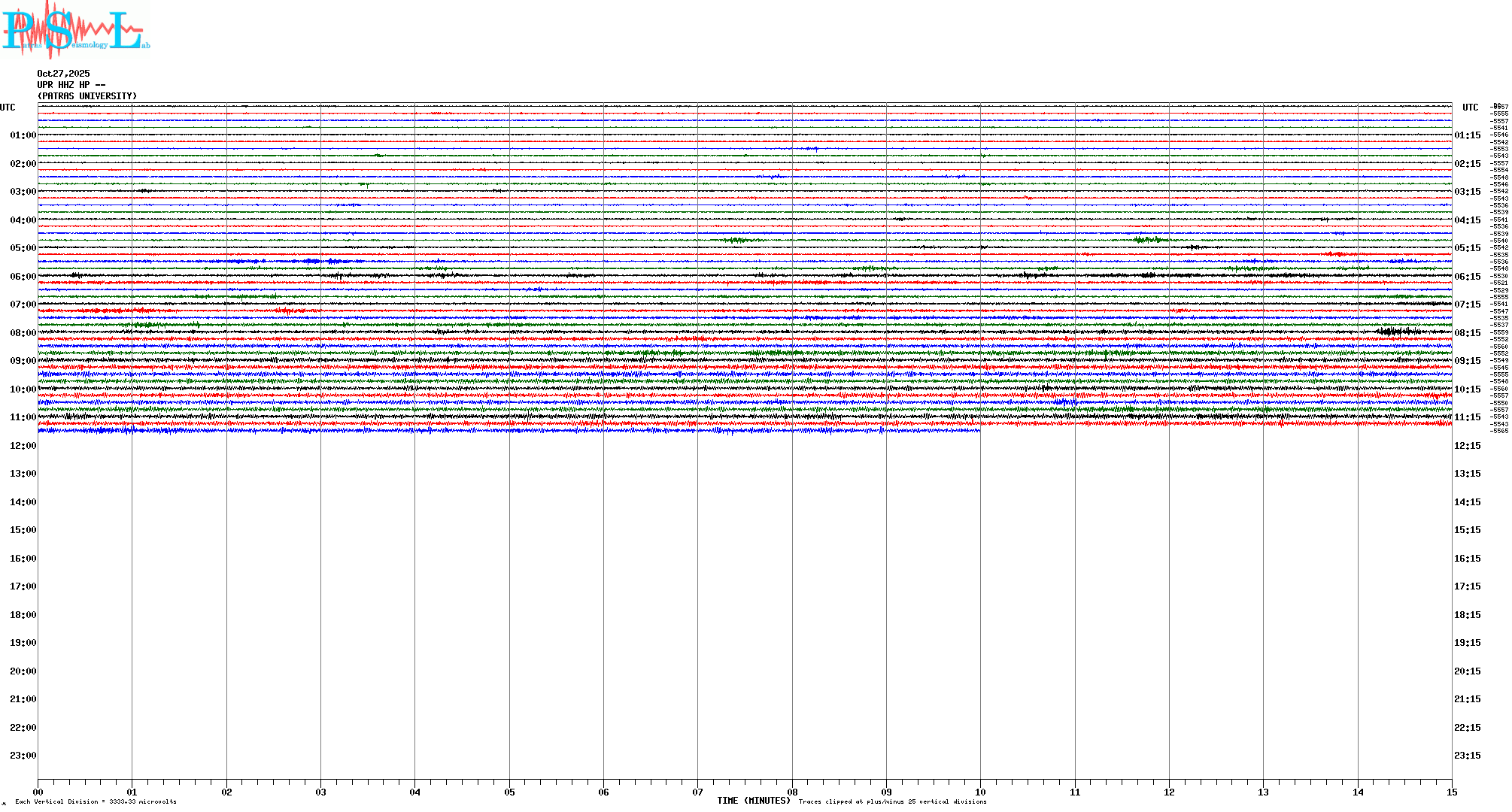Viewport: 1512px width, 812px height.
Task: Click the UPR HHZ HP station label
Action: click(x=71, y=85)
